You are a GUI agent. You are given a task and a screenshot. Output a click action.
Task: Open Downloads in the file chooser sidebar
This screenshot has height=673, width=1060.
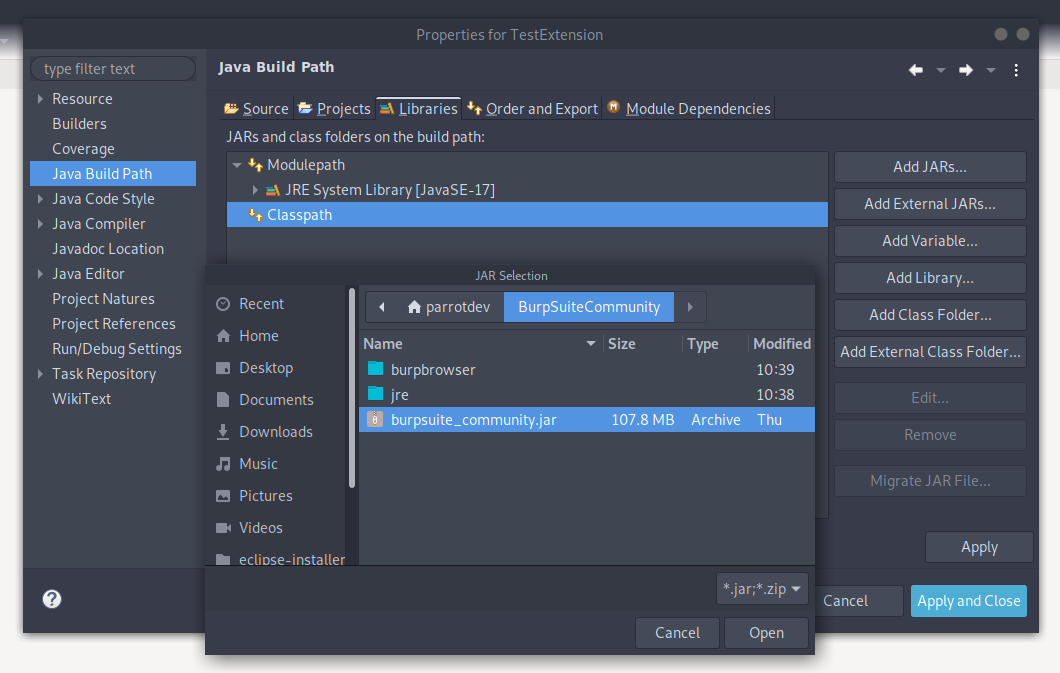[275, 432]
